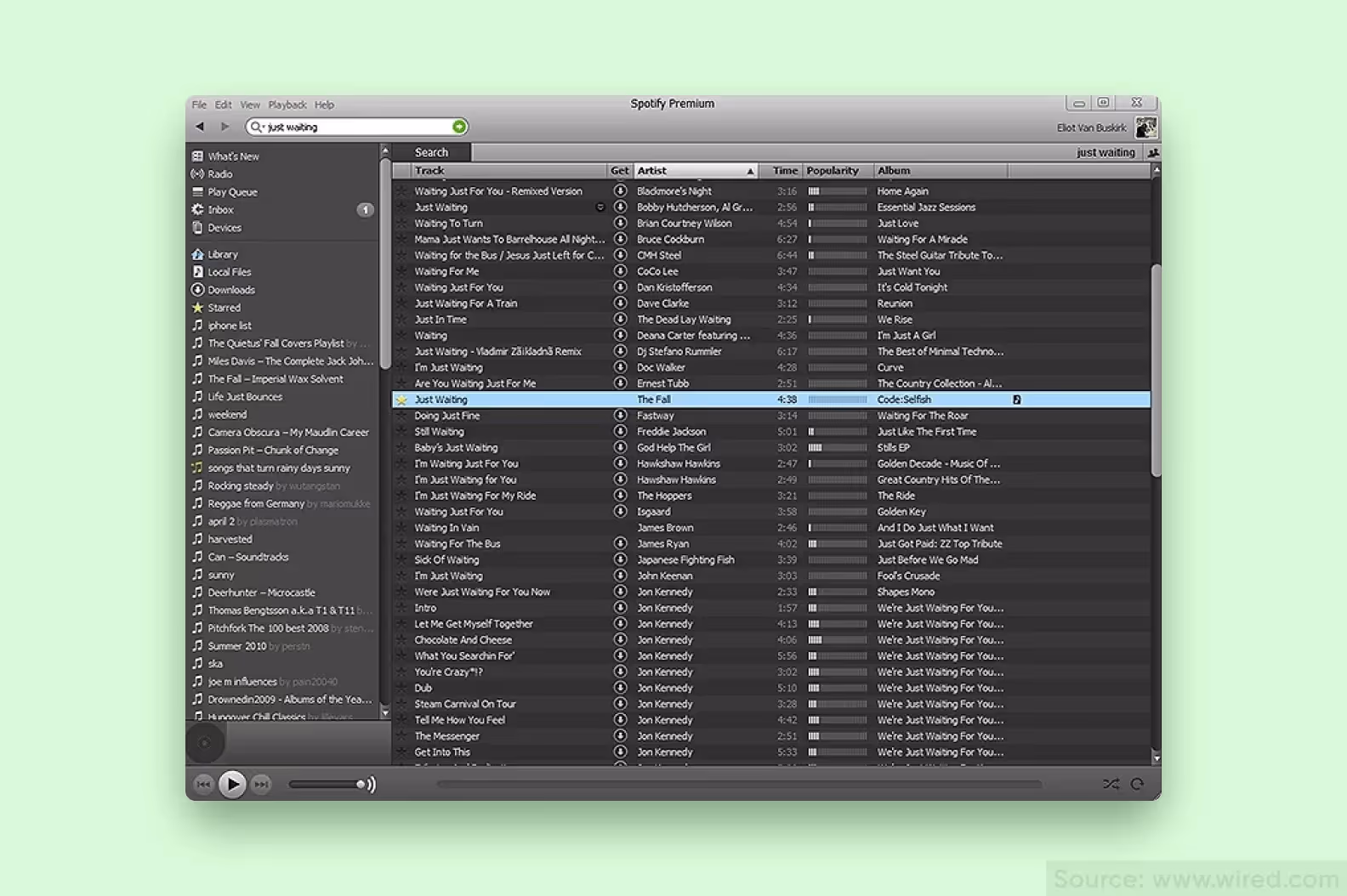
Task: Download Get Into This track
Action: 620,751
